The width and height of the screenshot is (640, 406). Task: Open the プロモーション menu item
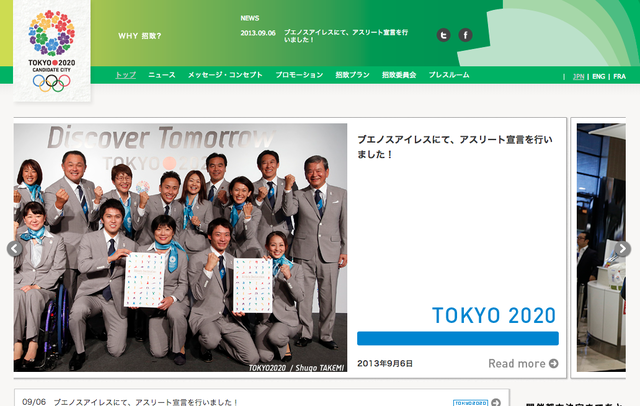point(299,75)
